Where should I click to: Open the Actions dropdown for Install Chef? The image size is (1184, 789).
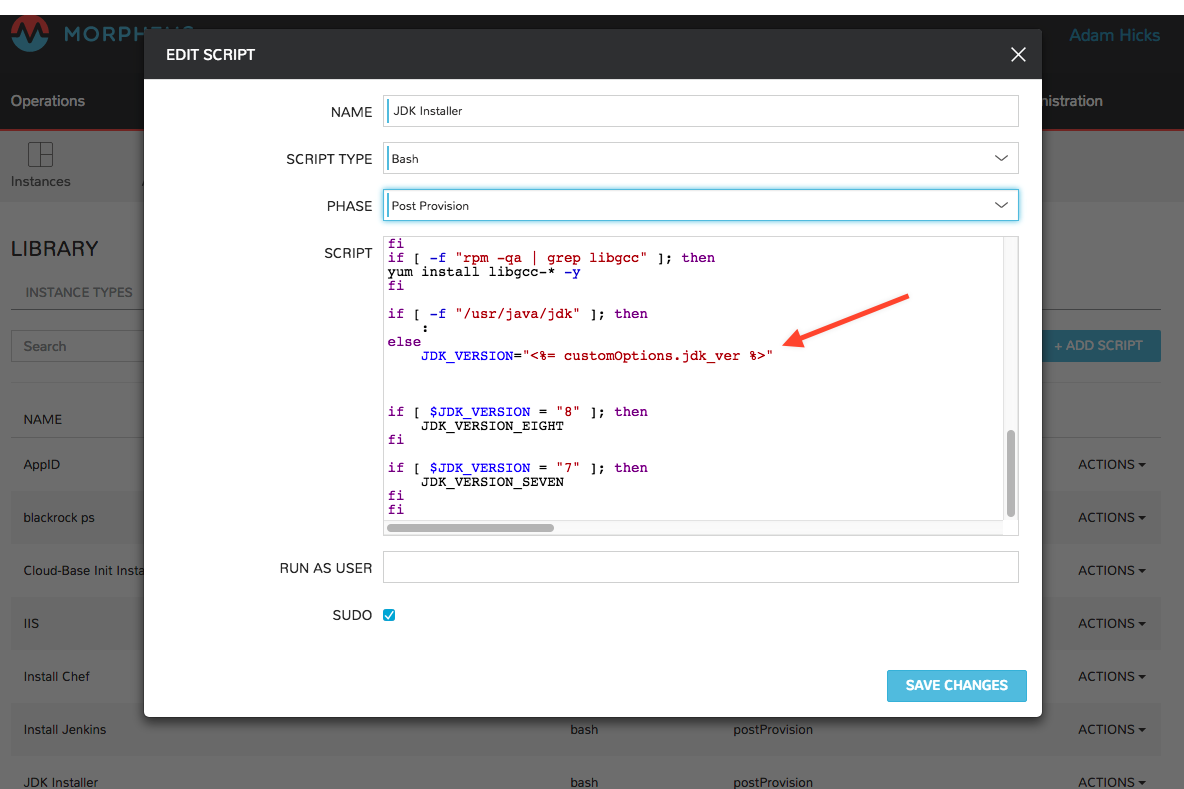coord(1112,676)
